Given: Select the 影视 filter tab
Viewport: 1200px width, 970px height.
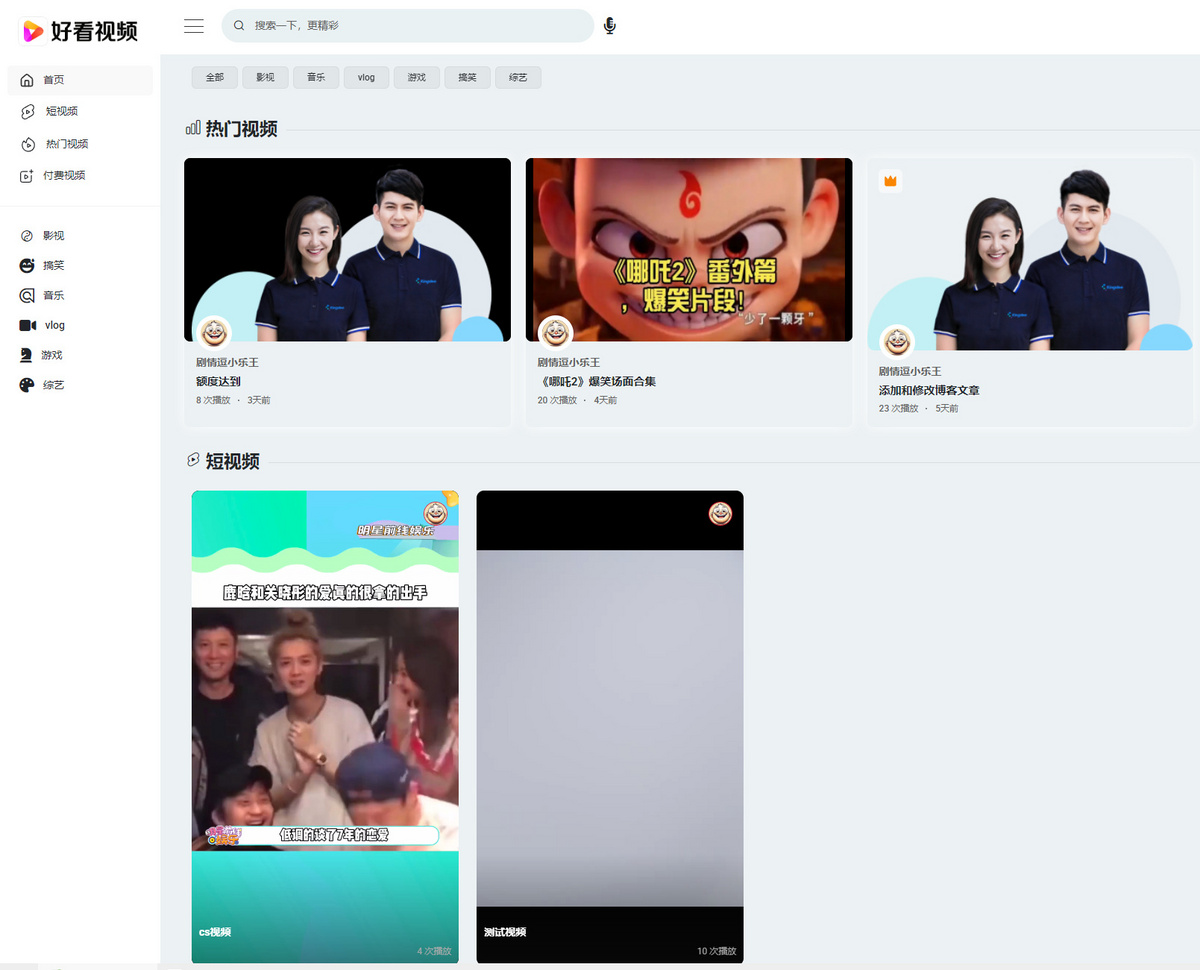Looking at the screenshot, I should click(x=265, y=77).
